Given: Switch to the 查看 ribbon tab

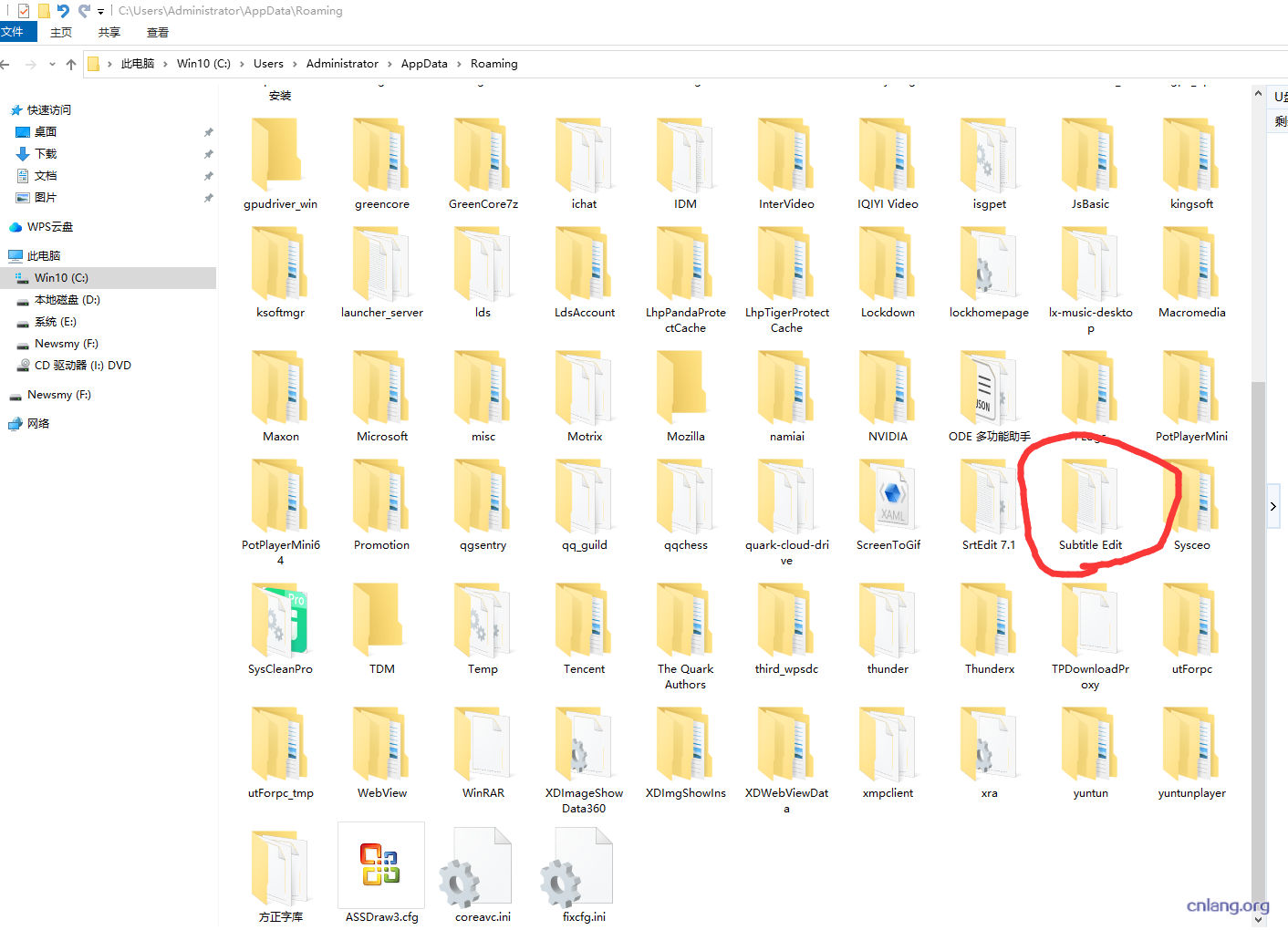Looking at the screenshot, I should pyautogui.click(x=158, y=32).
